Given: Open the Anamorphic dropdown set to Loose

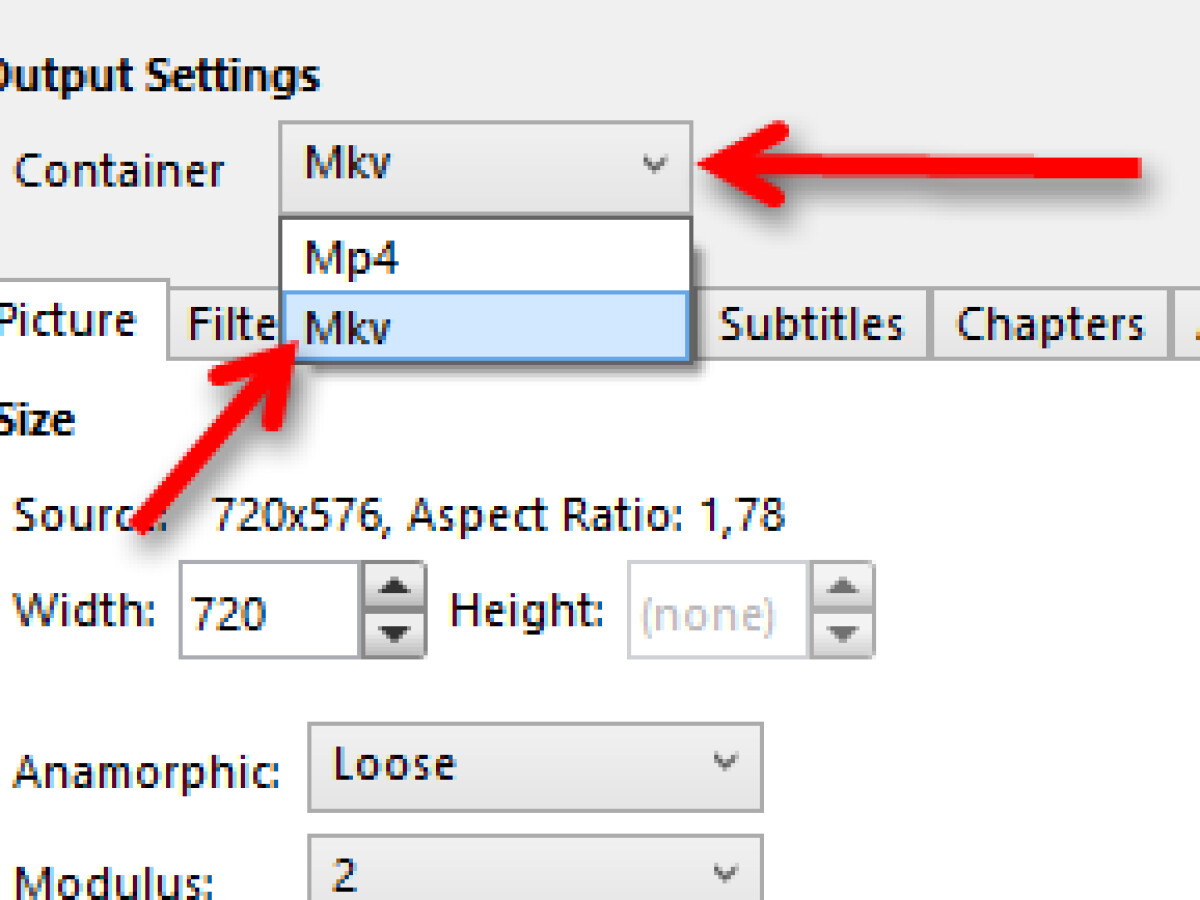Looking at the screenshot, I should 534,766.
